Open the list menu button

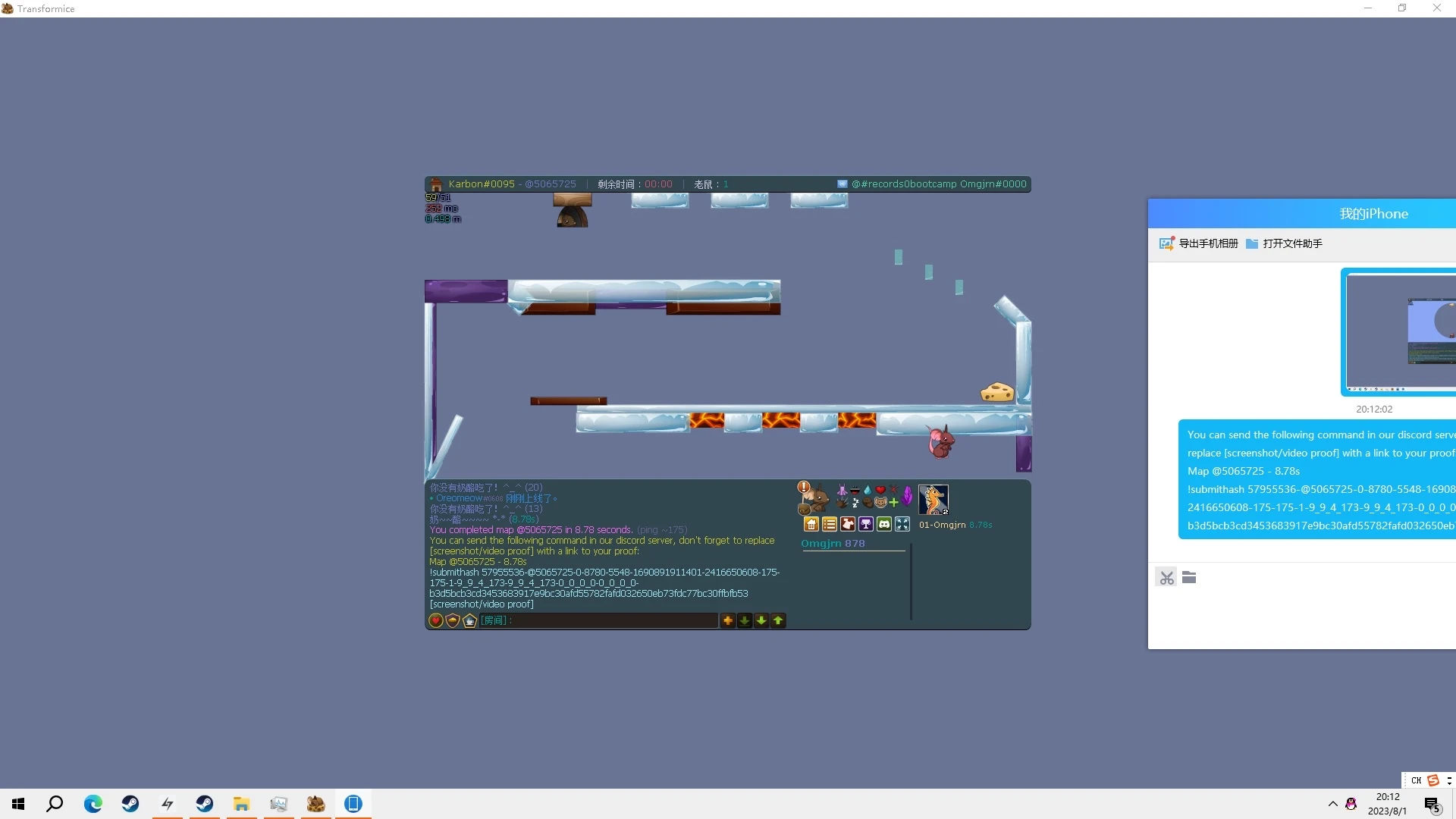[830, 524]
